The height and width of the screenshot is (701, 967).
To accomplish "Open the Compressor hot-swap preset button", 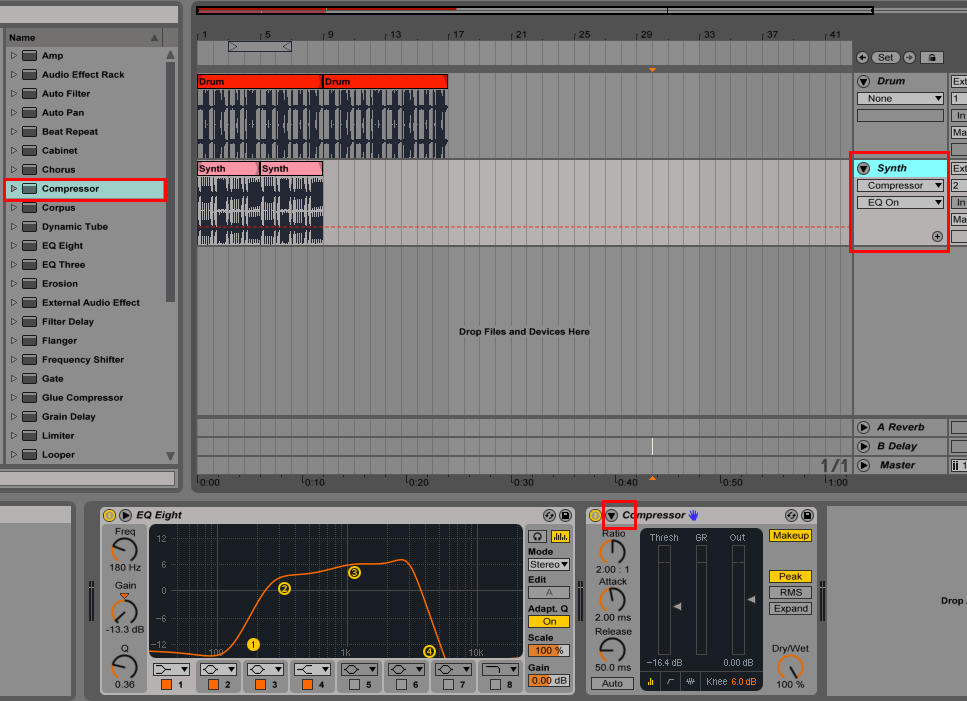I will coord(791,515).
